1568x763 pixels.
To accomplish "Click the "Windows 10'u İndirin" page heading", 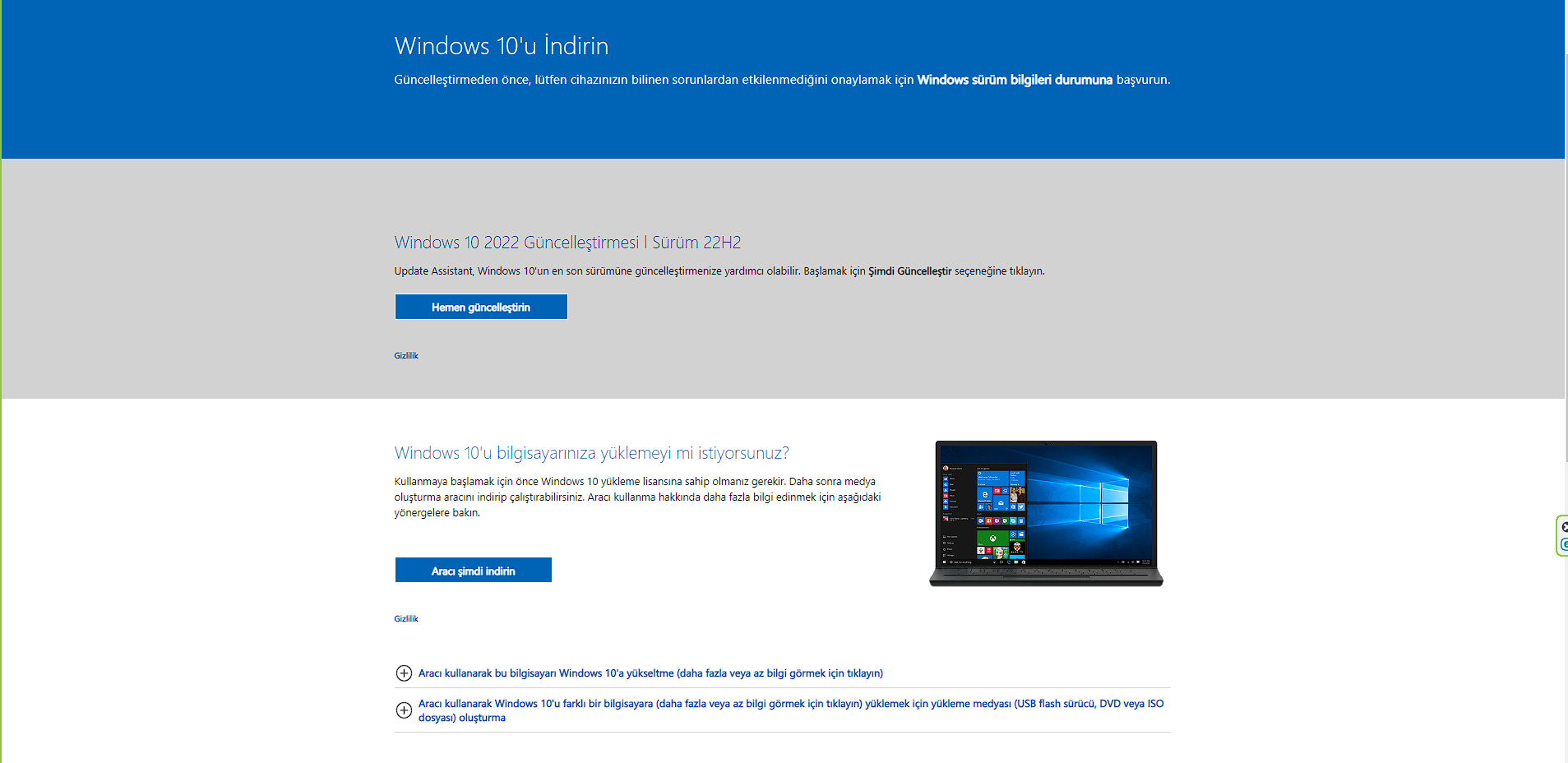I will pos(502,46).
